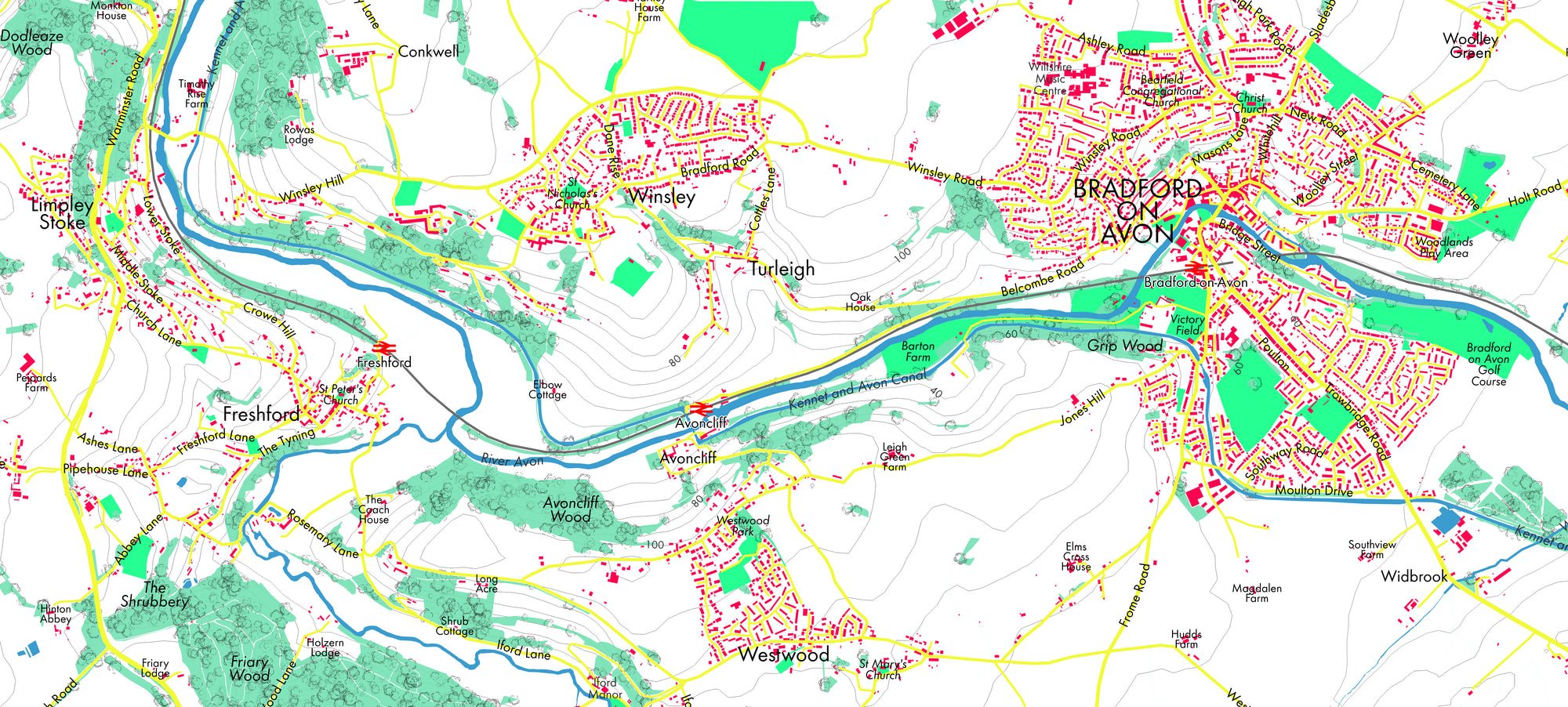Select the Turleigh place name
1568x707 pixels.
tap(782, 269)
